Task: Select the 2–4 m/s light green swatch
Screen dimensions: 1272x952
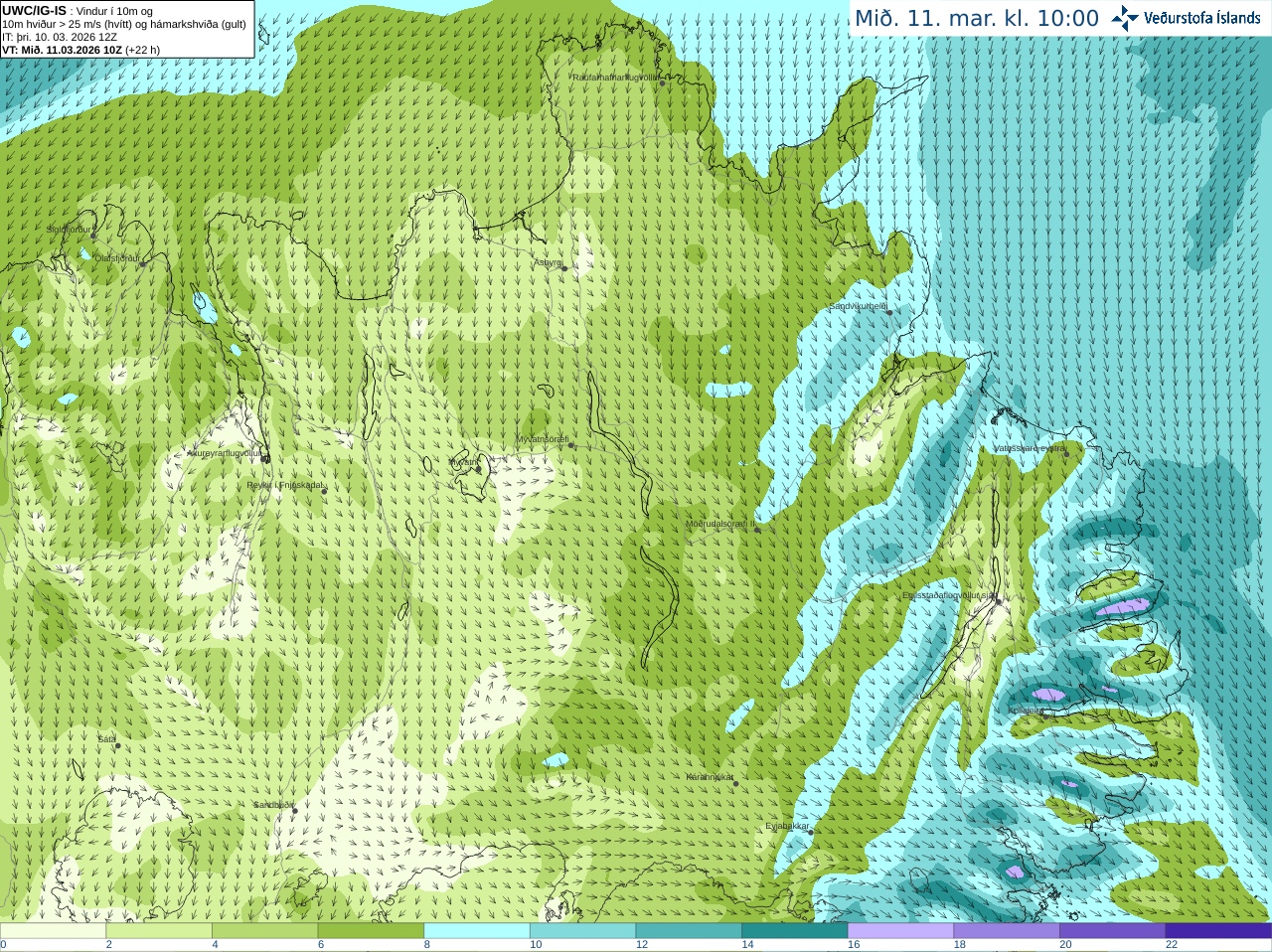Action: [159, 931]
